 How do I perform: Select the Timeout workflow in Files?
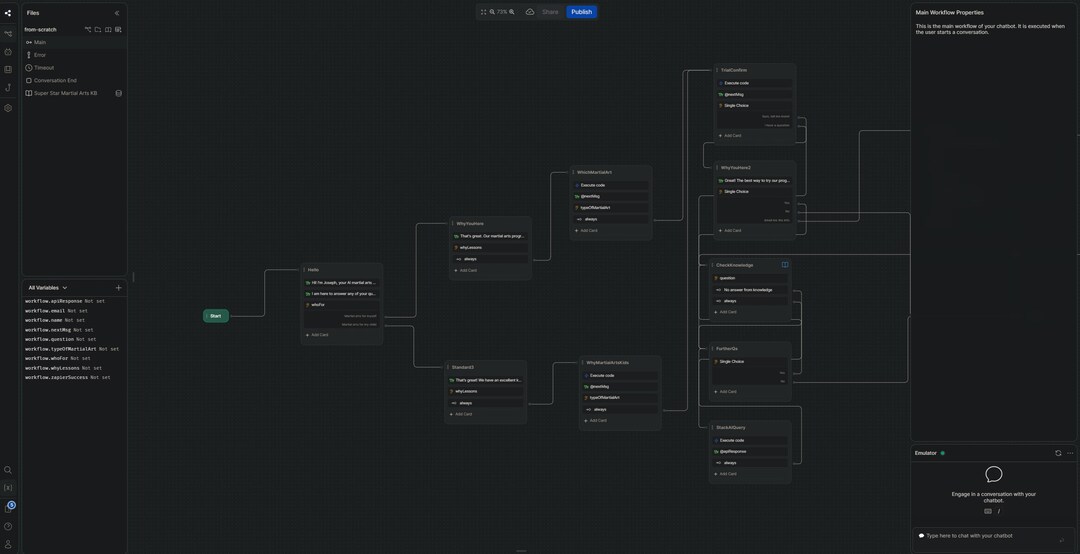point(74,68)
